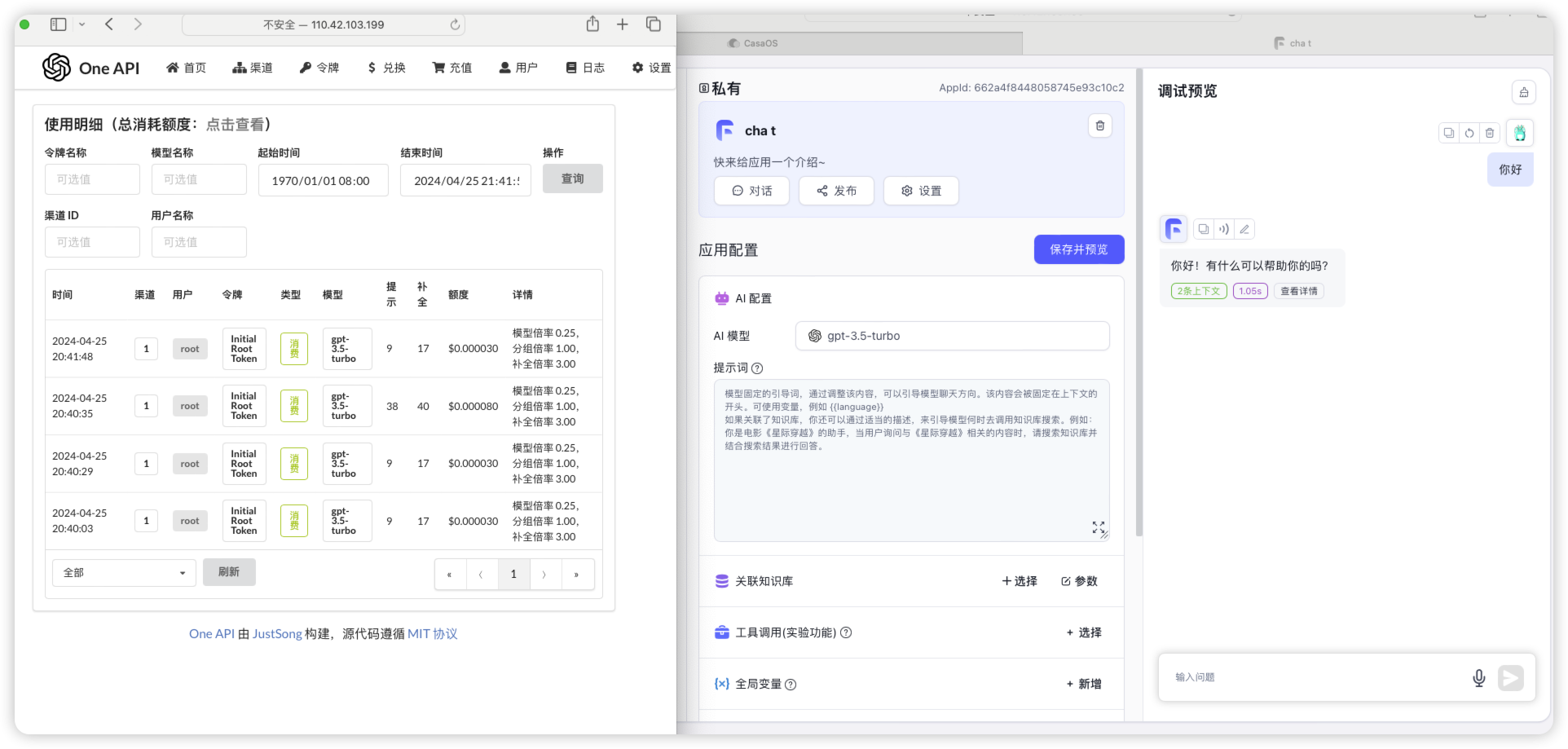Image resolution: width=1568 pixels, height=749 pixels.
Task: Open 充值 in One API menu
Action: pos(452,68)
